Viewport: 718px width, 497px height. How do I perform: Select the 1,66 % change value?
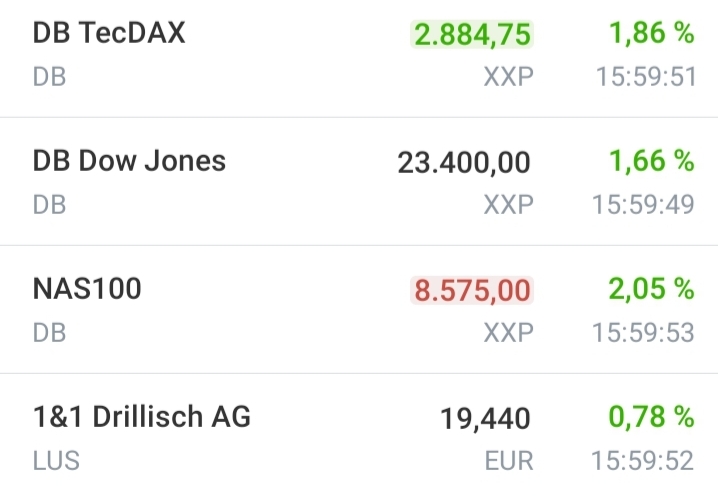(651, 161)
